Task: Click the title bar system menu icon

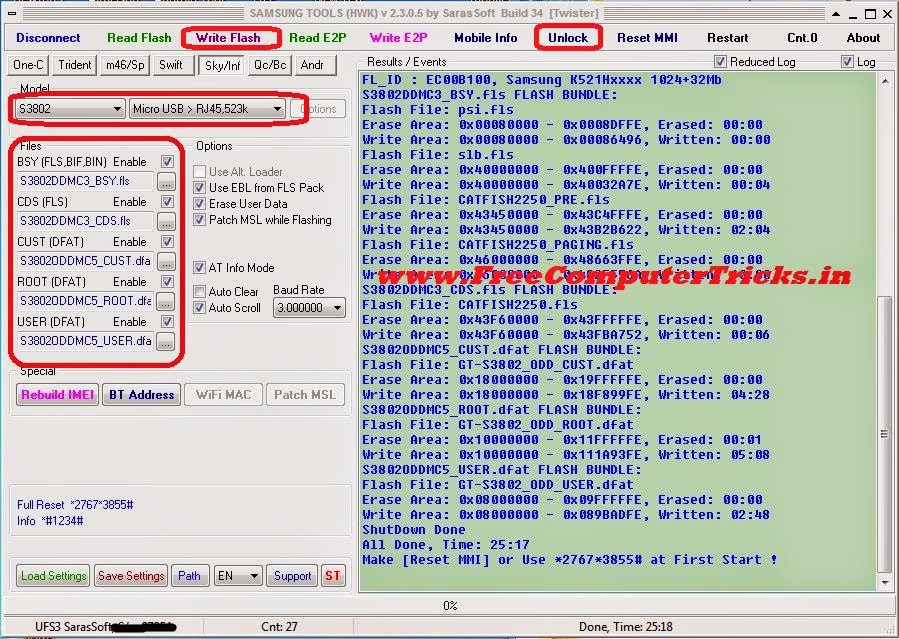Action: click(12, 13)
